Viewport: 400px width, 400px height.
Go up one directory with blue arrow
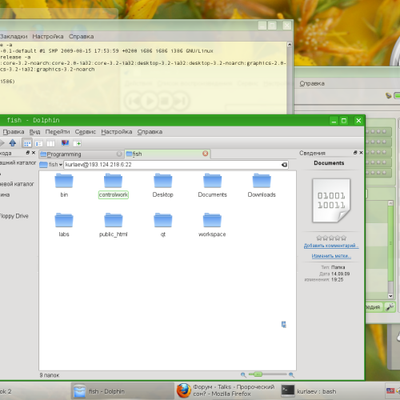tap(13, 143)
